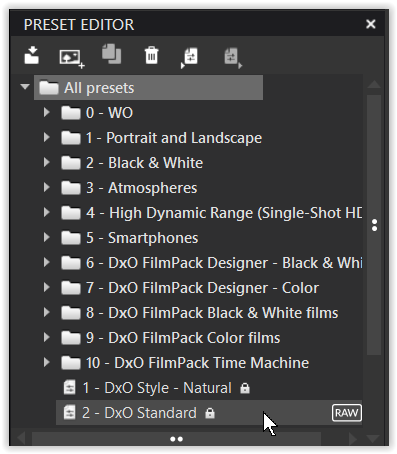Viewport: 397px width, 454px height.
Task: Click folder icon of 3 - Atmospheres
Action: (x=71, y=188)
